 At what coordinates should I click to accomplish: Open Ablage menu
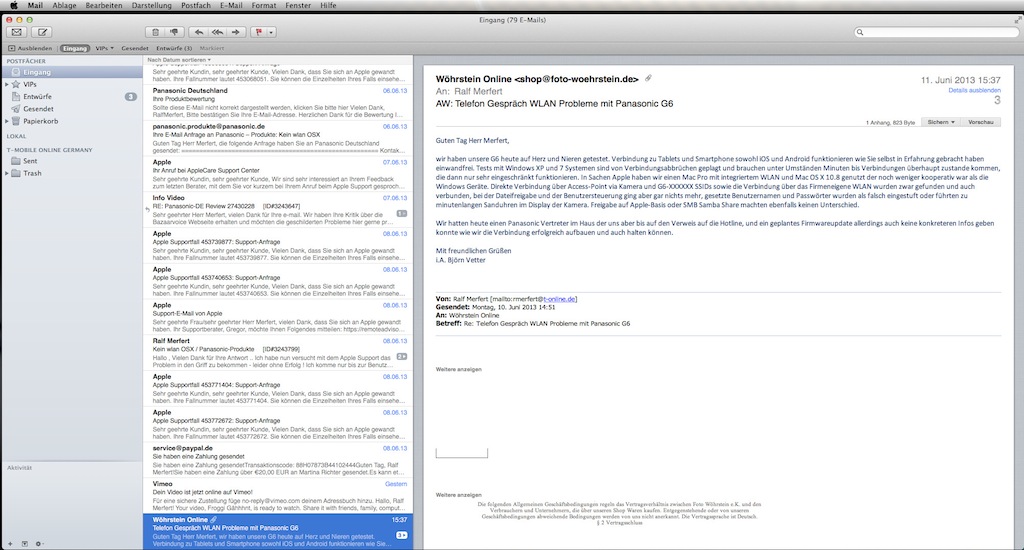point(64,5)
